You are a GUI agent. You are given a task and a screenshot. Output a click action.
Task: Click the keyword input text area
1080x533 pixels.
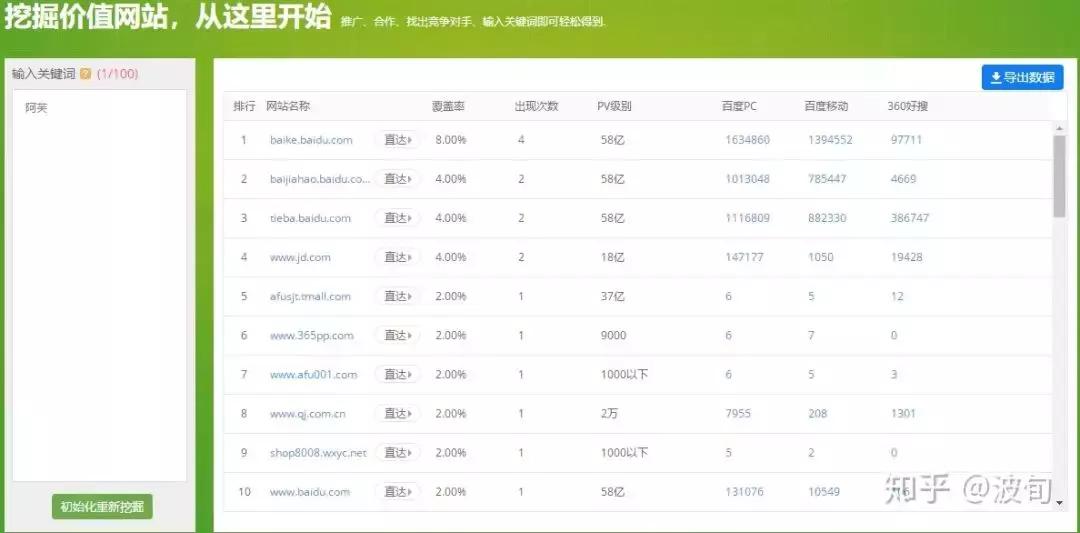(x=99, y=285)
